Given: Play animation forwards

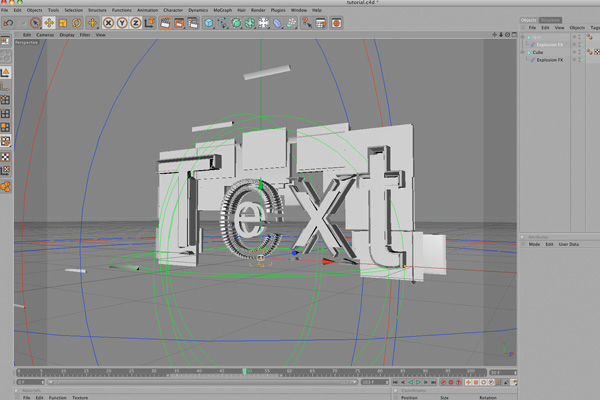Looking at the screenshot, I should point(418,382).
